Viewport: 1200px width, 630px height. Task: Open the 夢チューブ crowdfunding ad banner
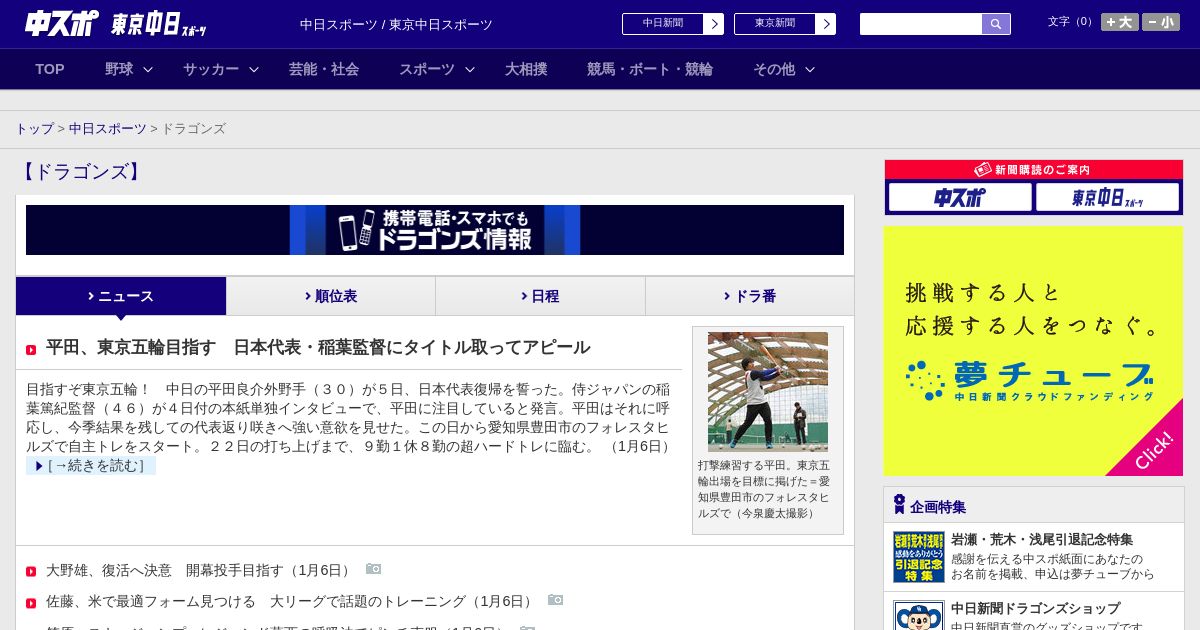[1033, 351]
